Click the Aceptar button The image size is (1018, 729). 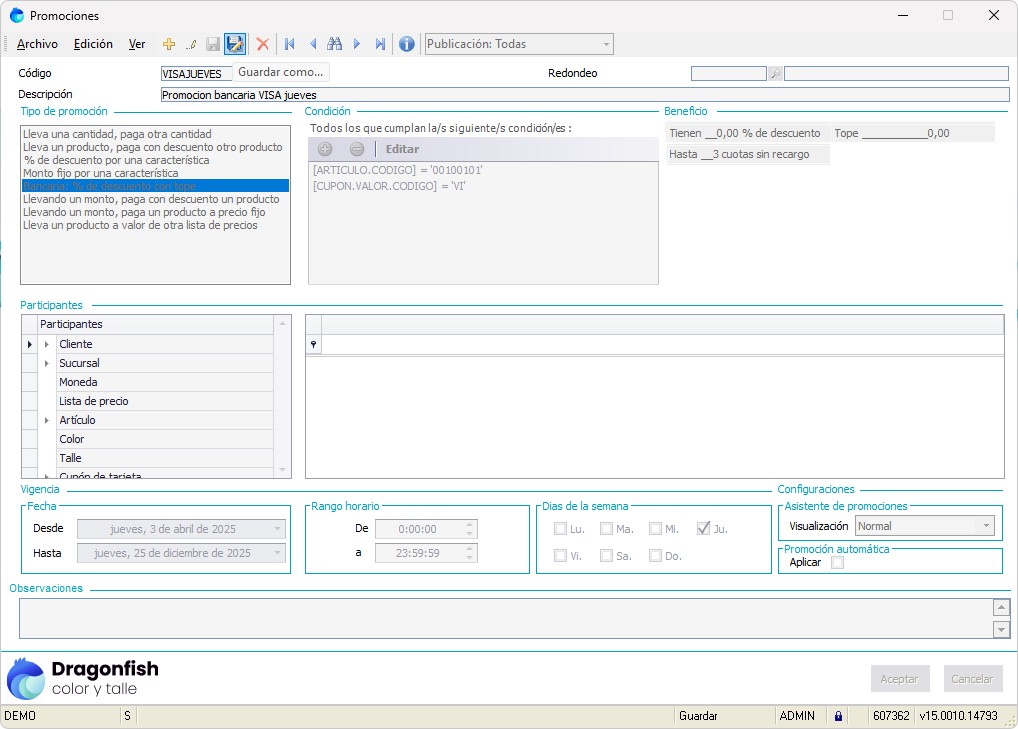[x=900, y=679]
